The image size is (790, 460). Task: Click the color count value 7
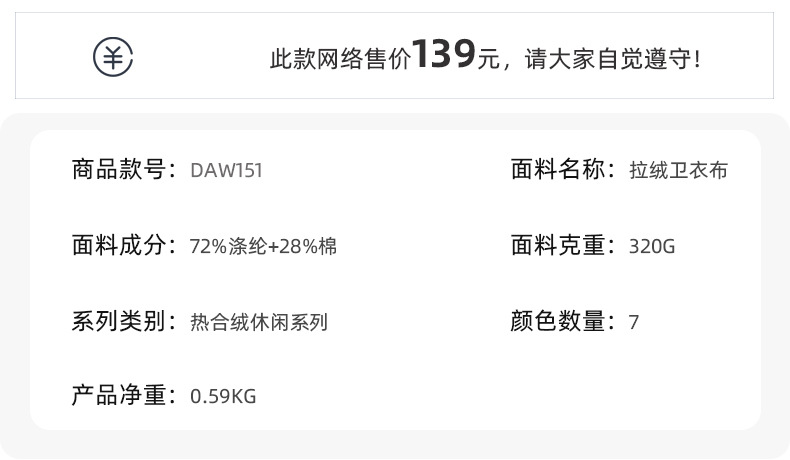(634, 323)
